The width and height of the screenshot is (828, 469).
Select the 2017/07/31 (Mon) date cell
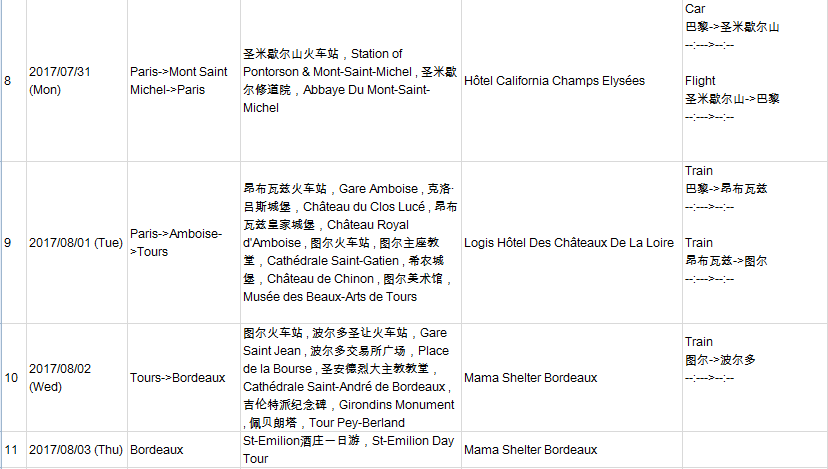point(59,80)
